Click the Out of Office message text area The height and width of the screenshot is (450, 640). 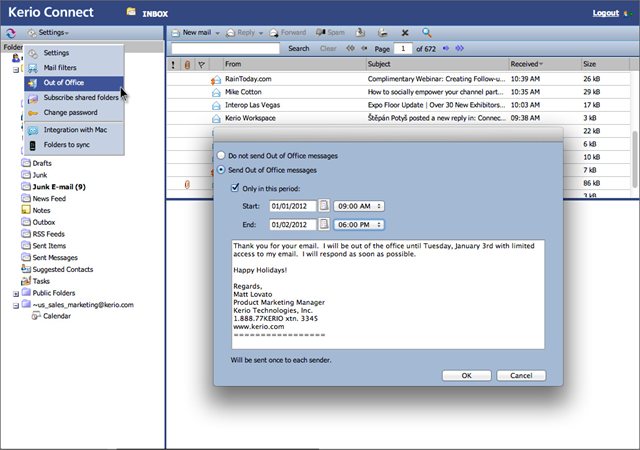pos(388,294)
